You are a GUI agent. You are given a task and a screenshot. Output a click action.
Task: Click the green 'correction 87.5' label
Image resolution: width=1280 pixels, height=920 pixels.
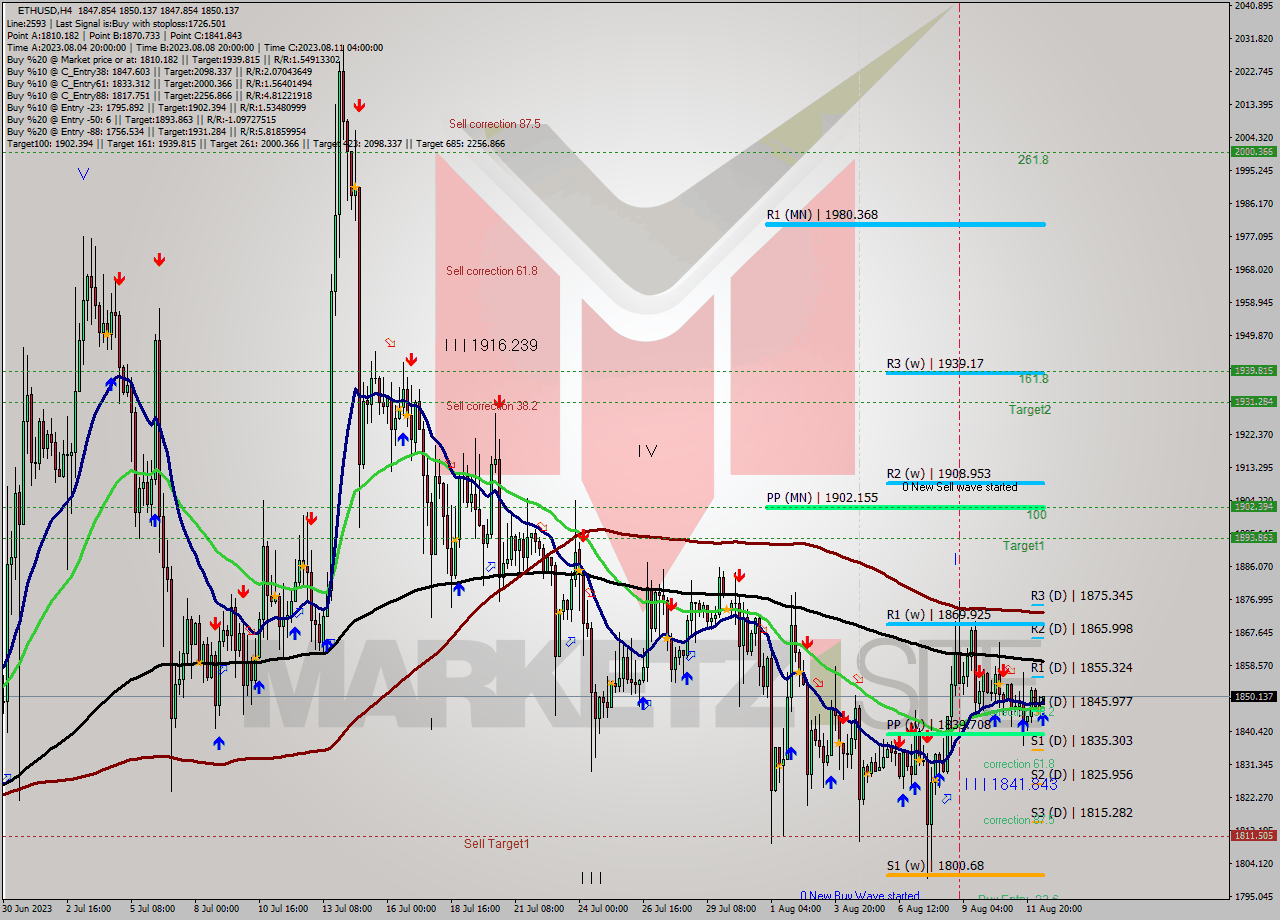click(1018, 820)
